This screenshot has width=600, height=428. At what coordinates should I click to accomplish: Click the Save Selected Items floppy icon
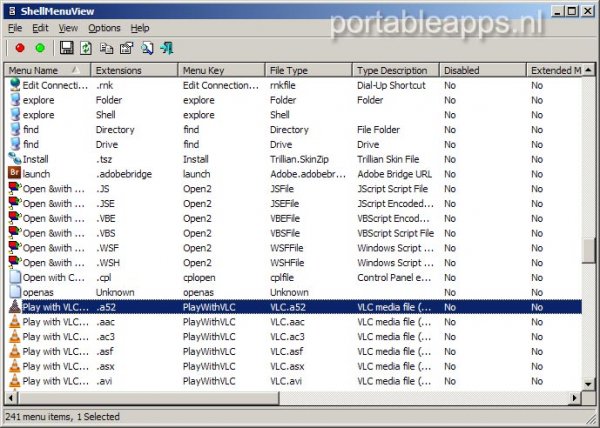click(x=67, y=48)
